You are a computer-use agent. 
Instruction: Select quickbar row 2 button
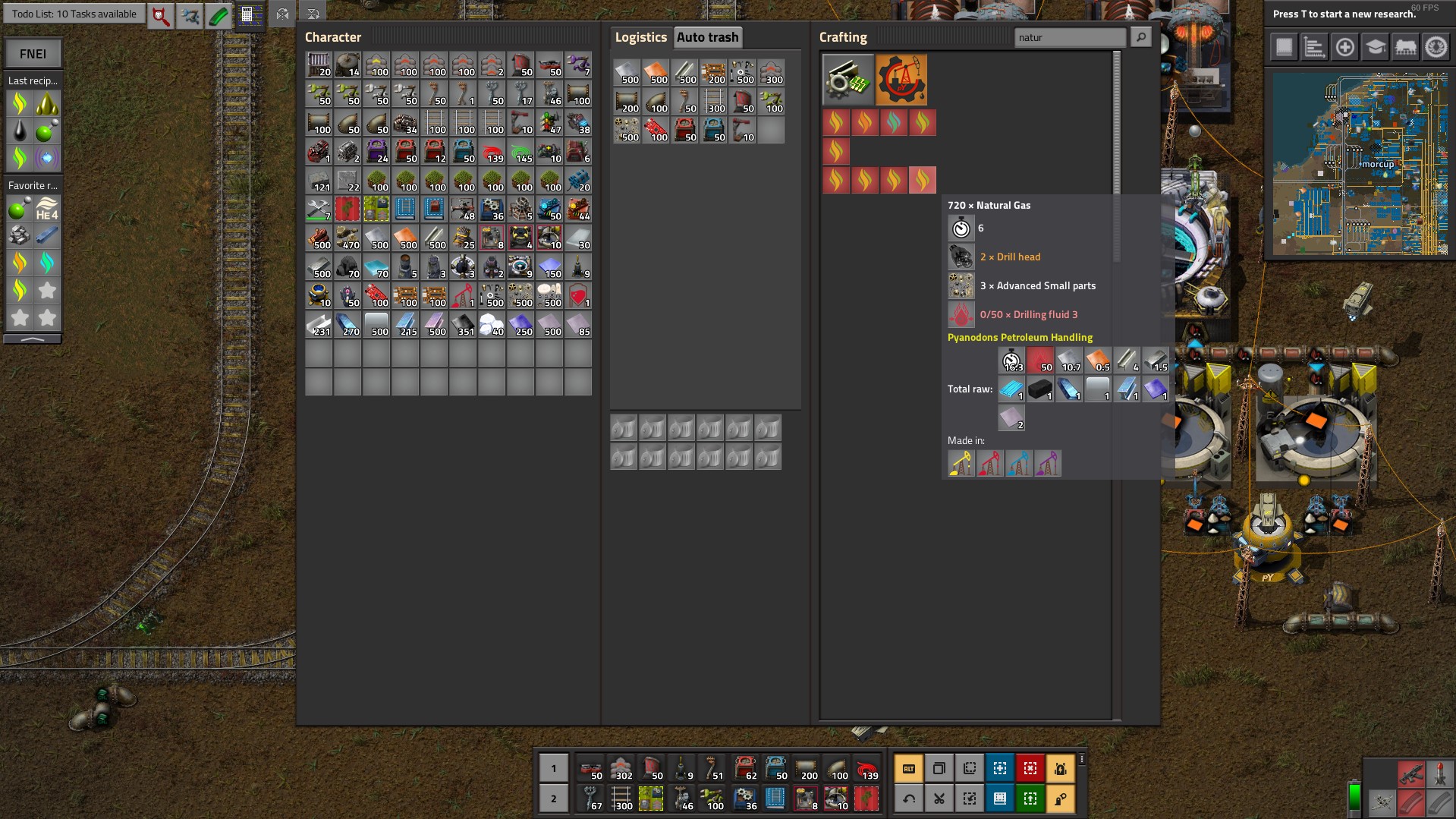coord(553,799)
